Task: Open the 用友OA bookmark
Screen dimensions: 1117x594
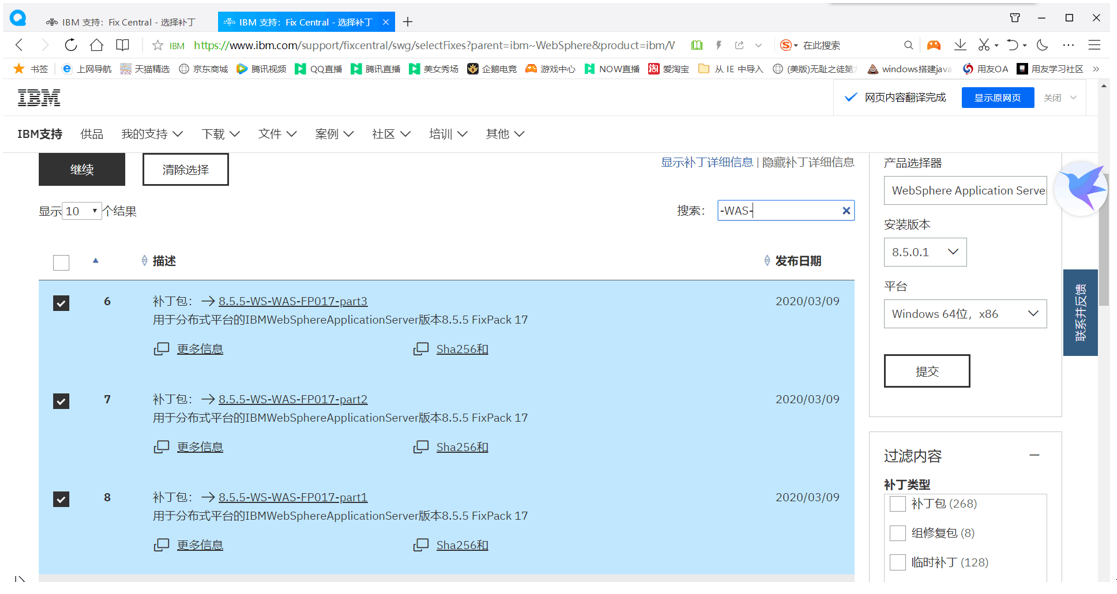Action: (986, 69)
